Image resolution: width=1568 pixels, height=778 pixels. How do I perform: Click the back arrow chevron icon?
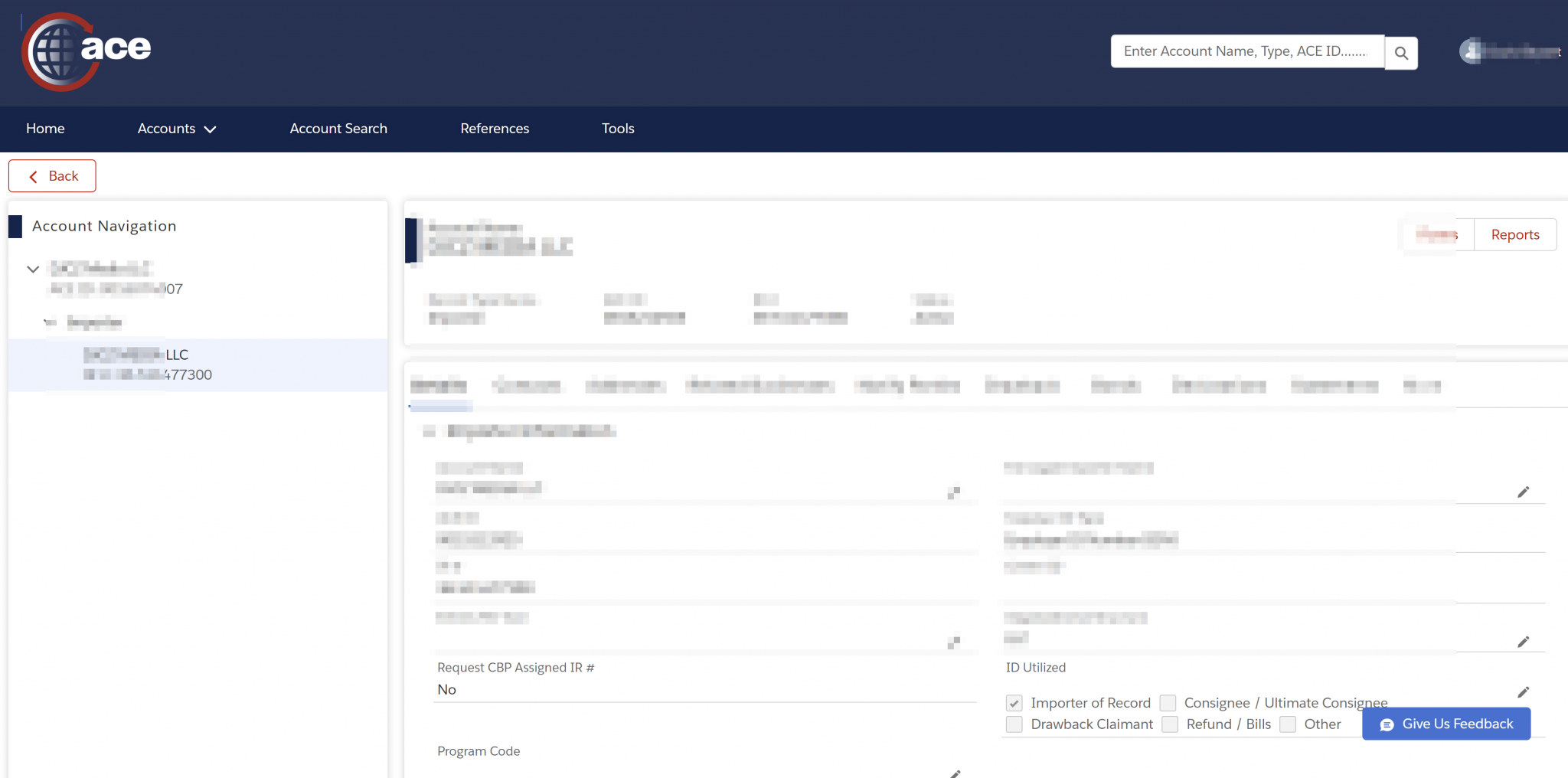pos(34,177)
